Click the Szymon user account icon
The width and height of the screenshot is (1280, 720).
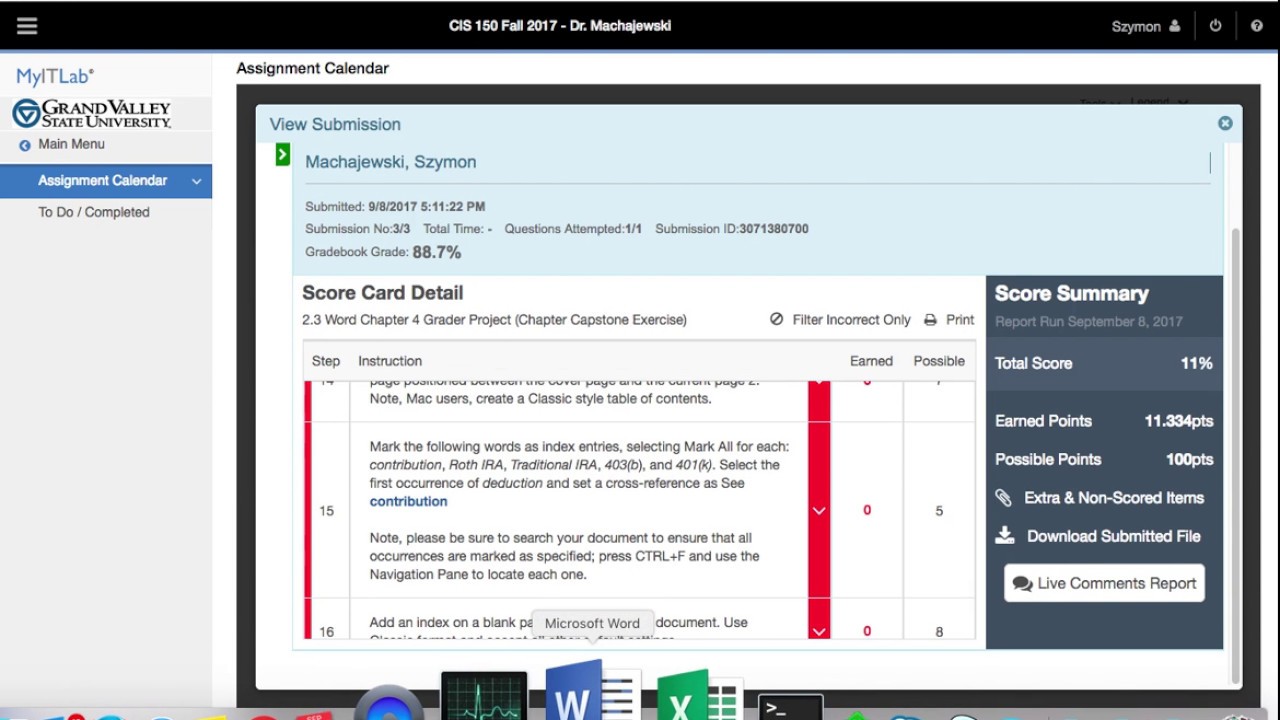(1174, 26)
